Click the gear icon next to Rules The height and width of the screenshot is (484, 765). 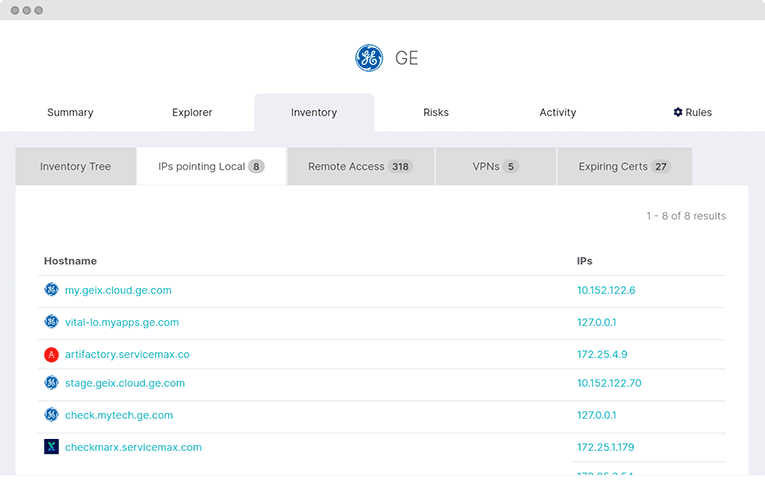click(678, 112)
